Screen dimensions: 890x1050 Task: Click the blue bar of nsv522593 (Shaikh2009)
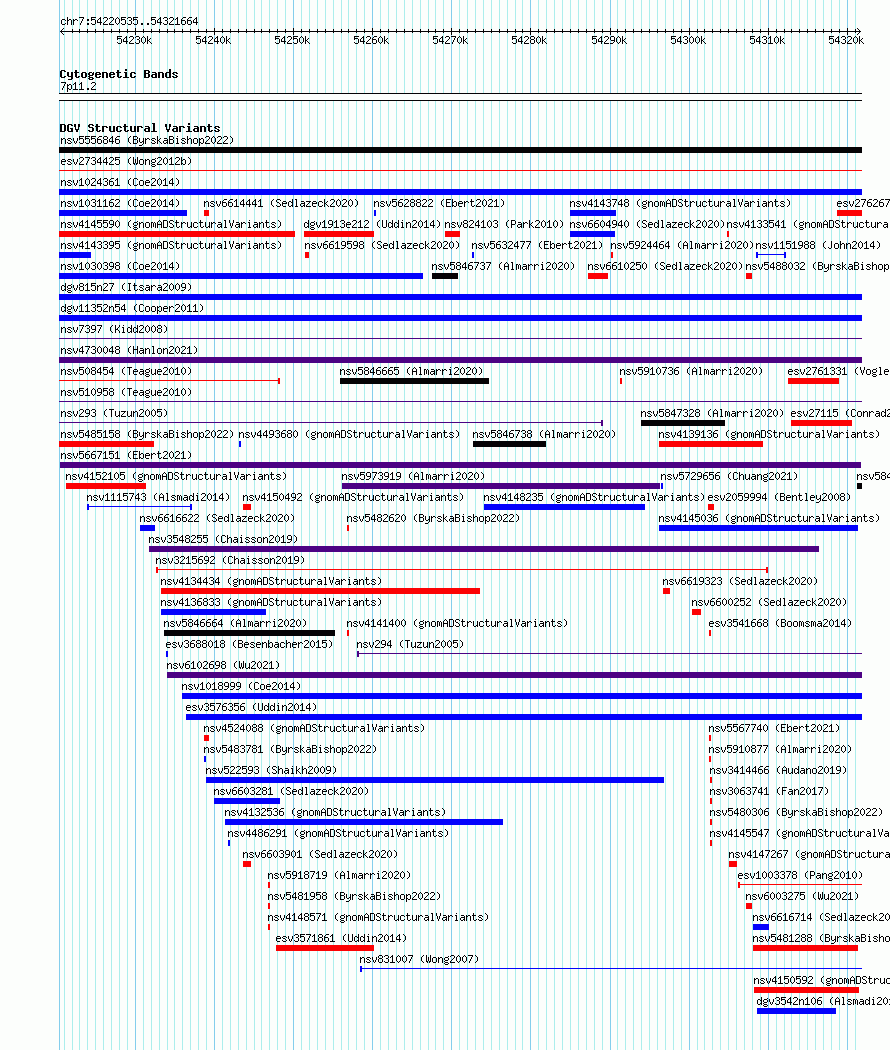(435, 780)
